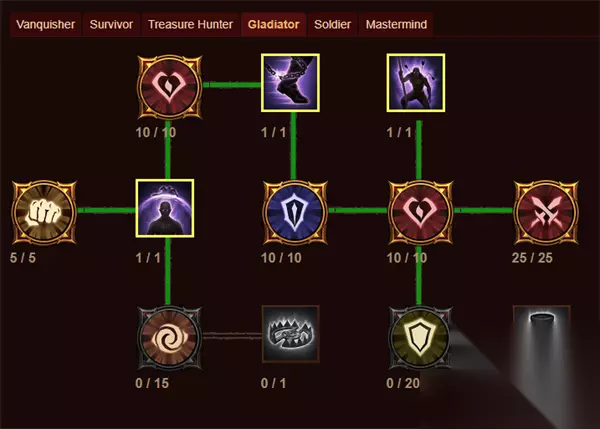Click the bear trap skill icon 0 / 1

click(290, 334)
